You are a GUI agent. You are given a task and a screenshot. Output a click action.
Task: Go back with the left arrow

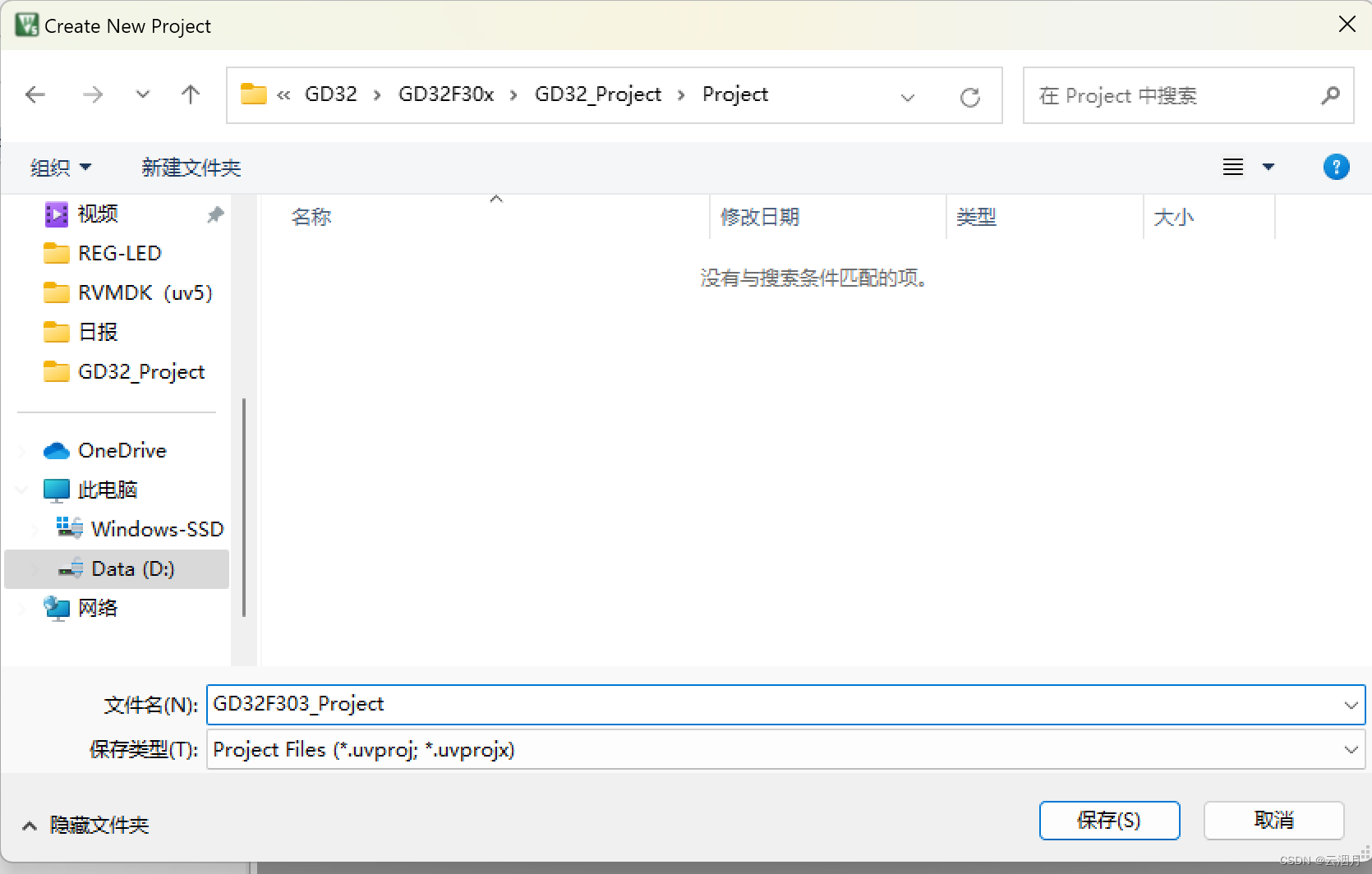coord(35,94)
